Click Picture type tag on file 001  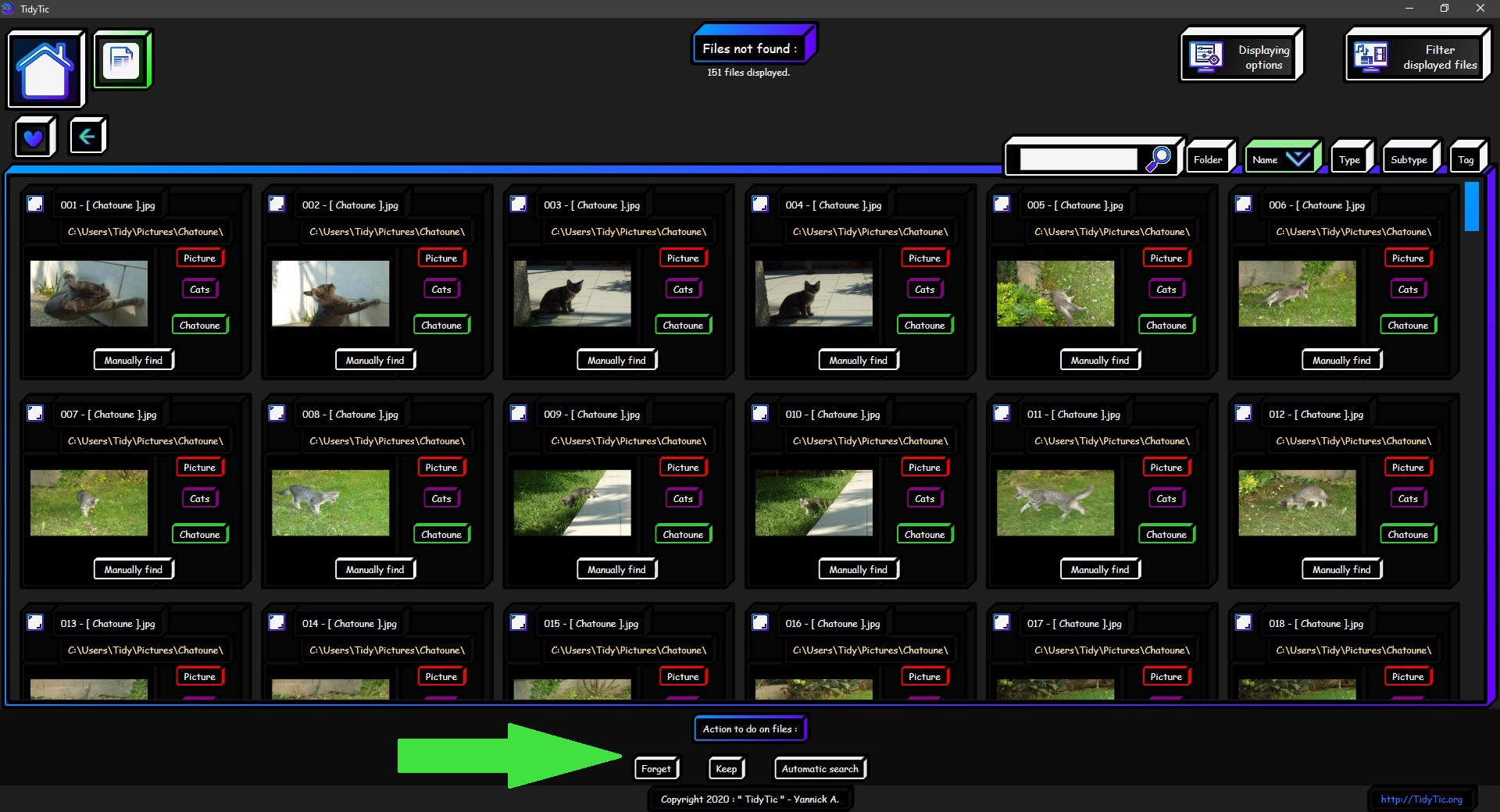[x=200, y=258]
